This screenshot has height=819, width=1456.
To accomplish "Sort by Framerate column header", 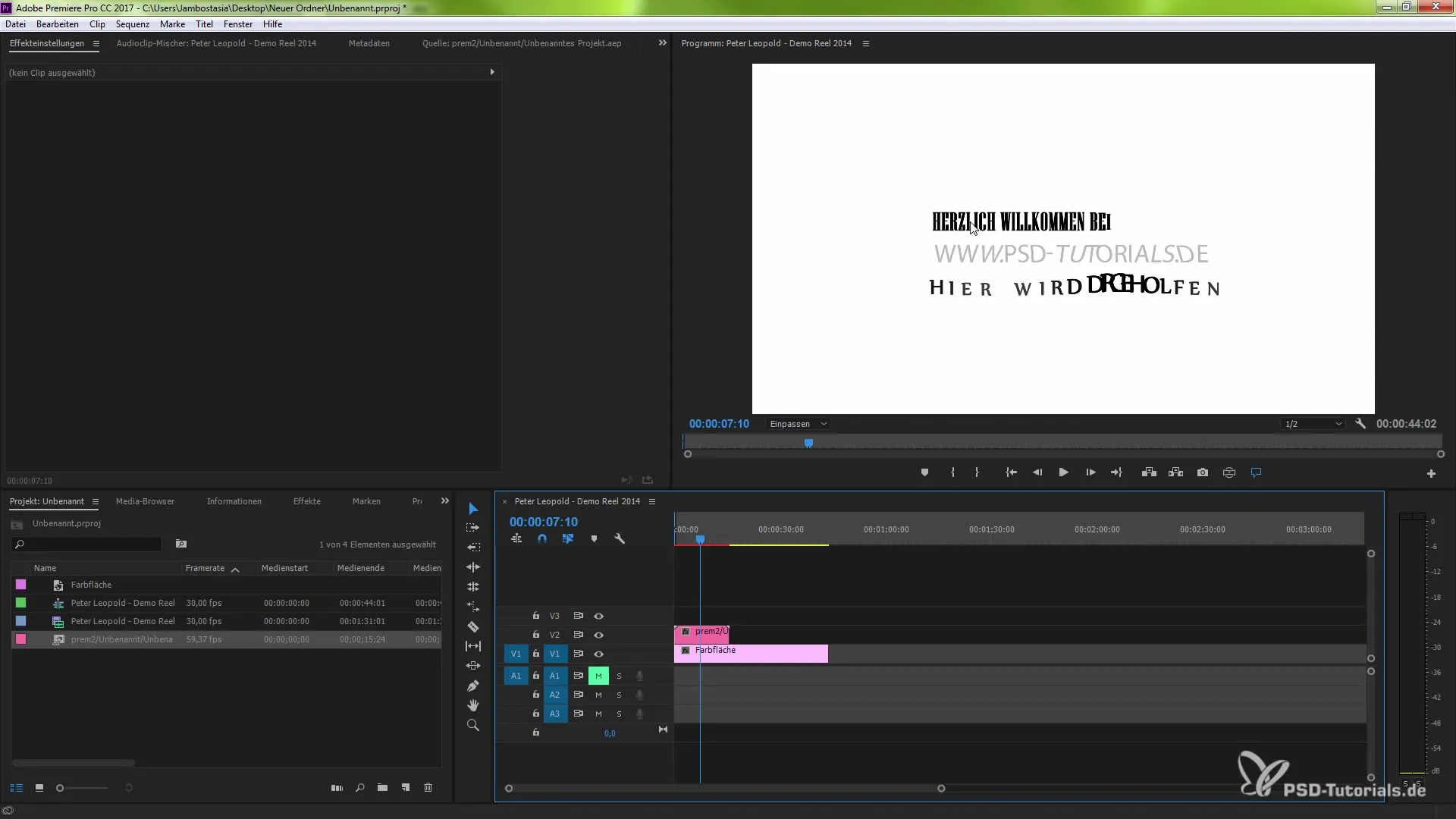I will [x=205, y=569].
